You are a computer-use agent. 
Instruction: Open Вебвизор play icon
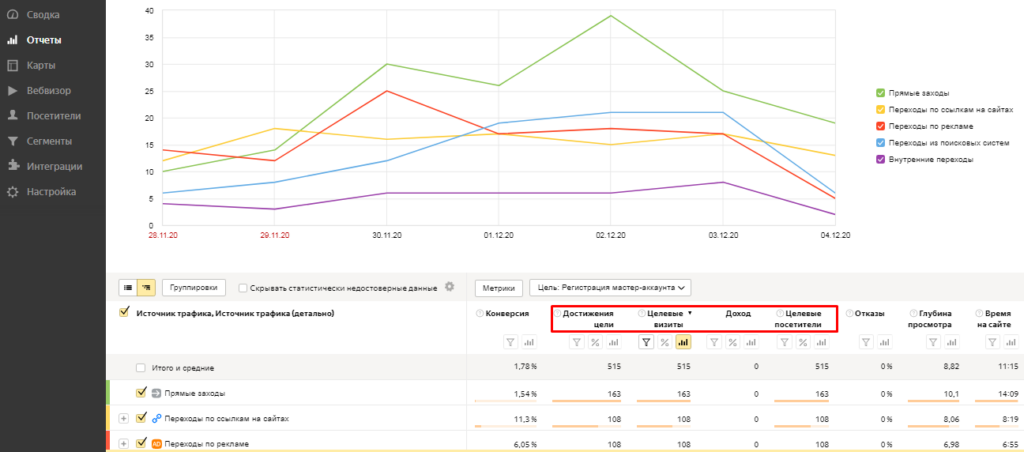tap(12, 91)
